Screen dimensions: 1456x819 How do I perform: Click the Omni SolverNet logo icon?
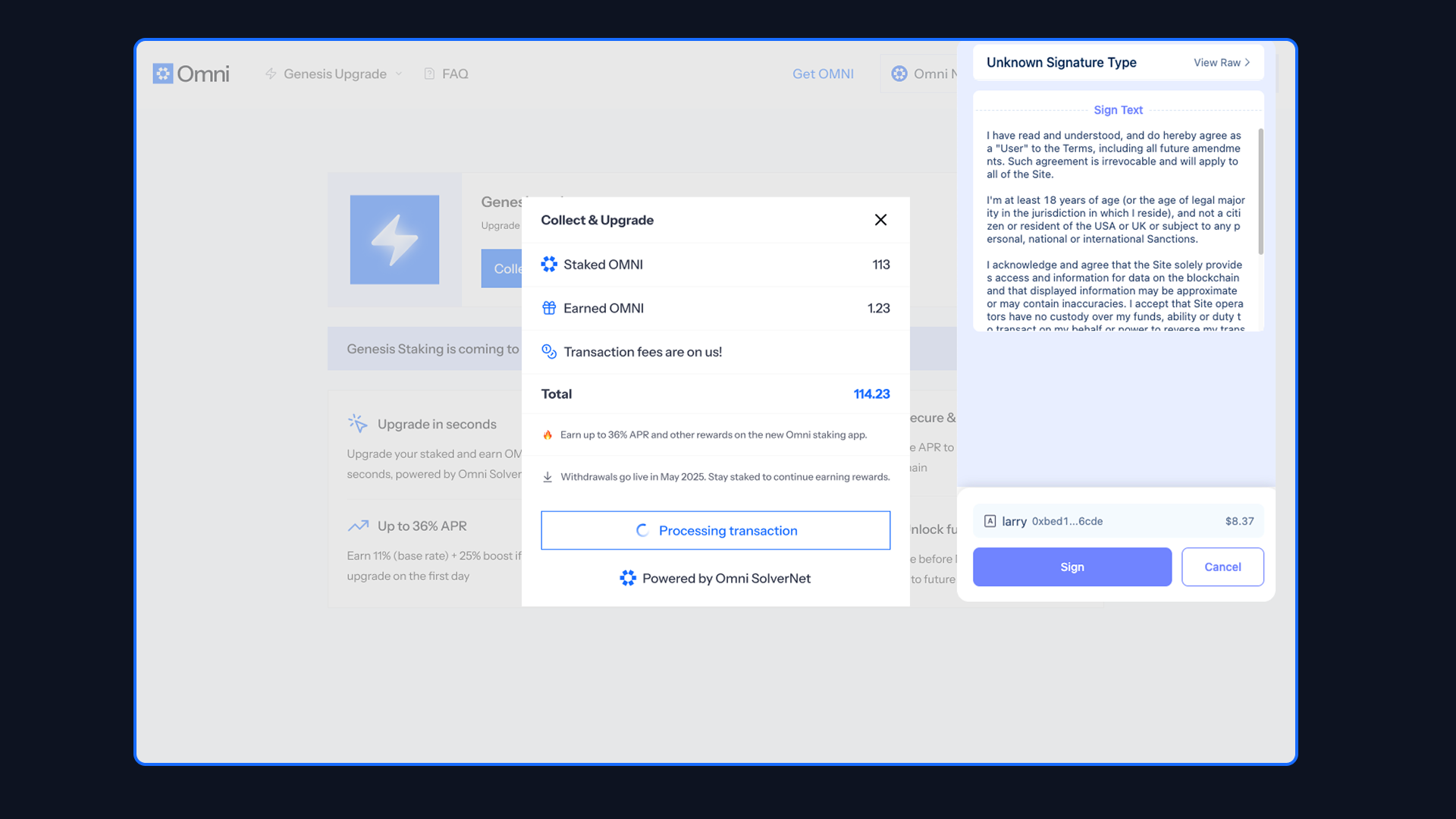click(x=628, y=578)
